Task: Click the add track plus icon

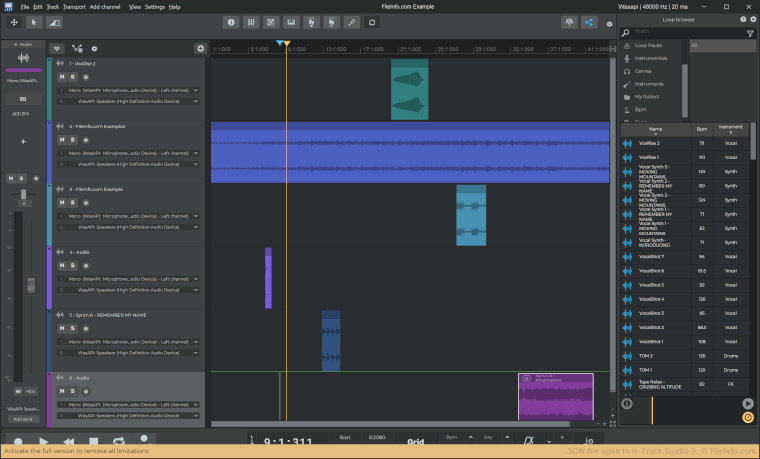Action: pos(200,48)
